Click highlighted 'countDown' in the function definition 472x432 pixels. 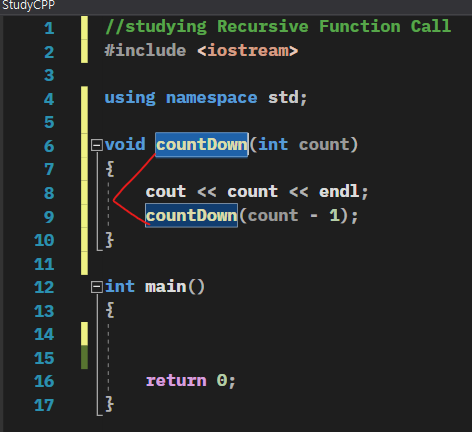(202, 145)
